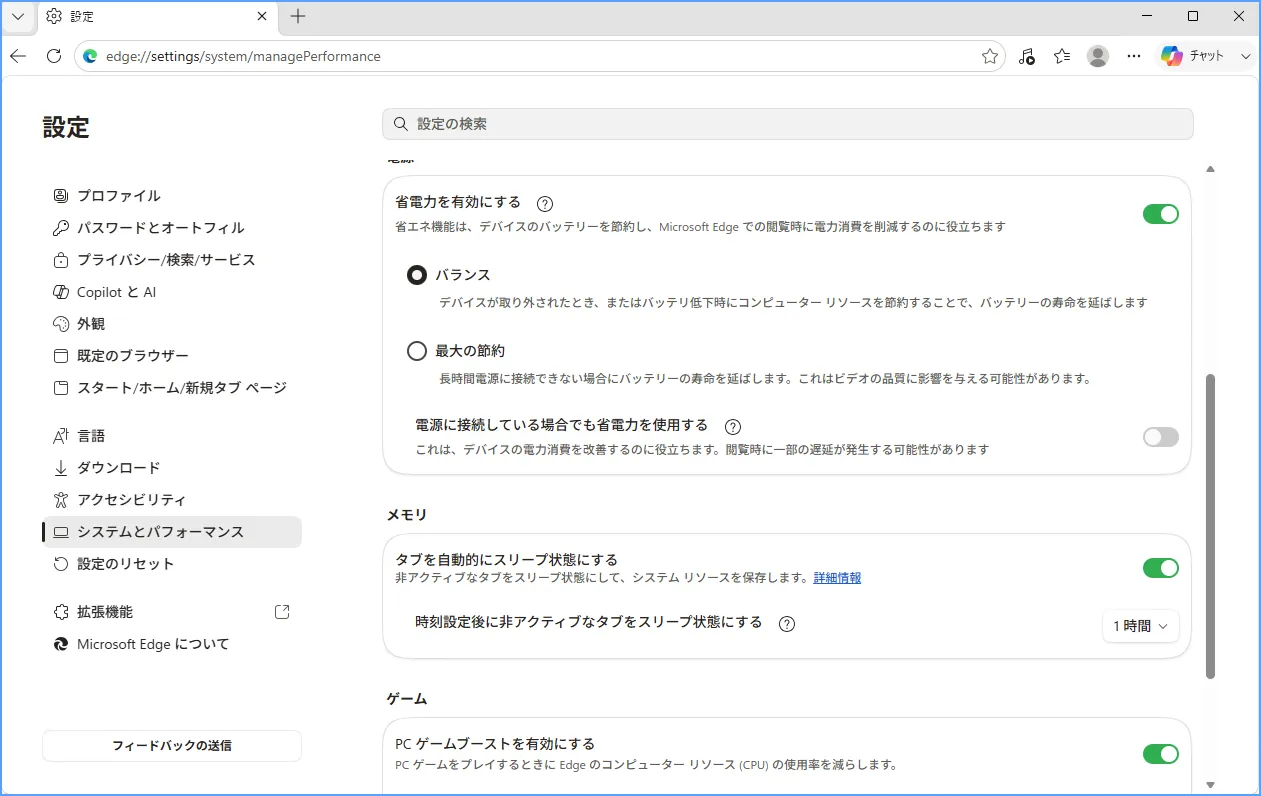Toggle タブを自動的にスリープ状態にする switch

point(1161,568)
